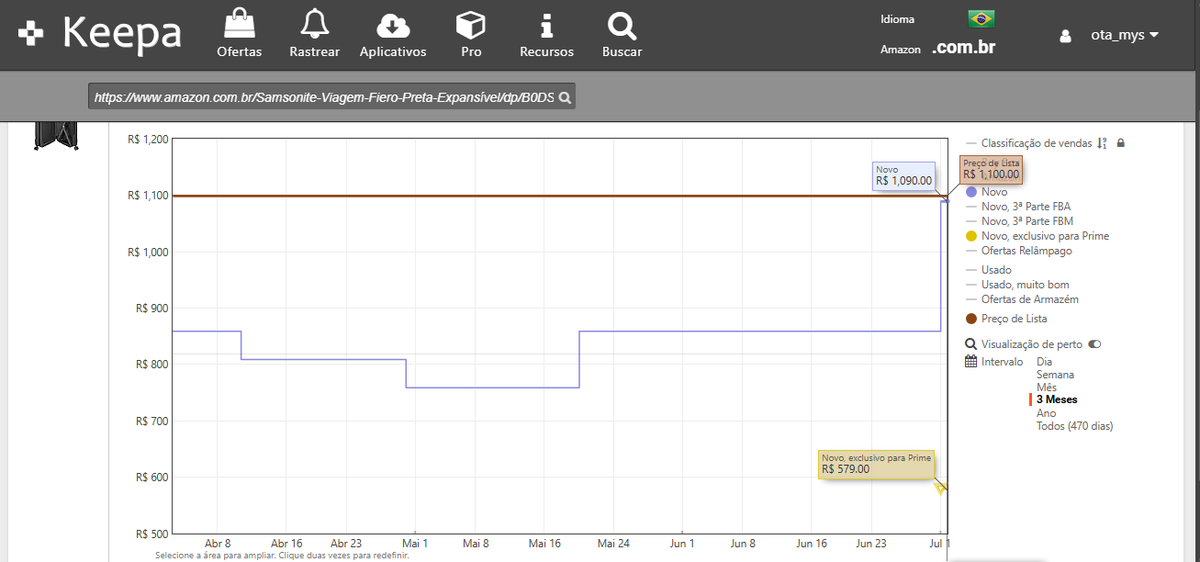
Task: Open the Amazon .com.br domain selector
Action: (963, 48)
